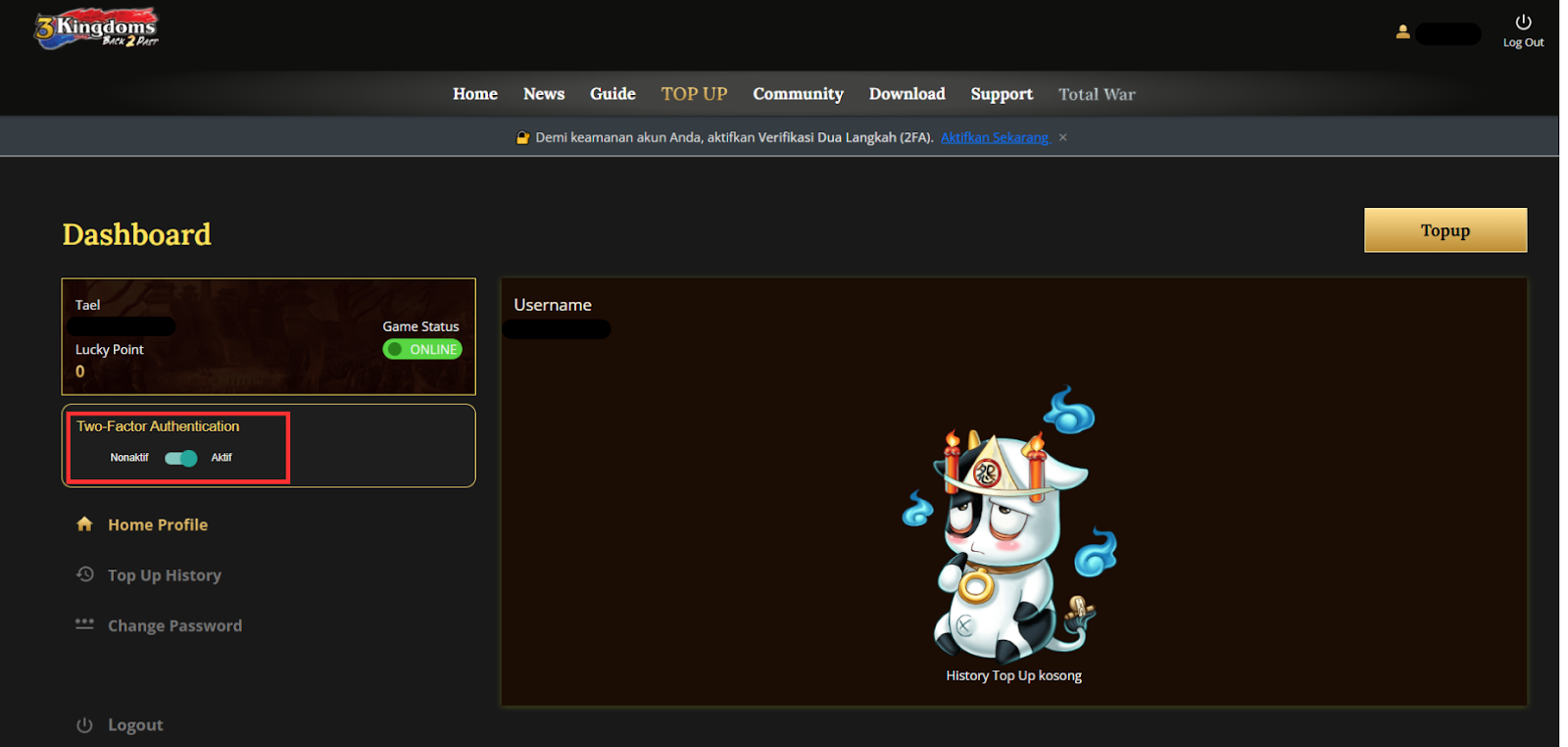
Task: Open Top Up History in sidebar
Action: (165, 575)
